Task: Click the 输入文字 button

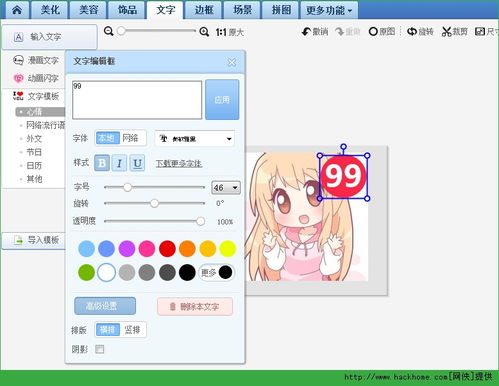Action: click(x=50, y=37)
